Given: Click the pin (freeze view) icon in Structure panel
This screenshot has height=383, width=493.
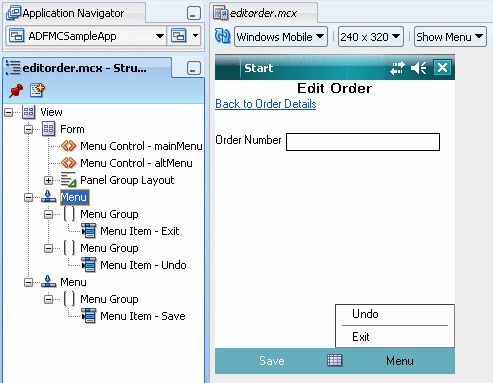Looking at the screenshot, I should pyautogui.click(x=16, y=90).
